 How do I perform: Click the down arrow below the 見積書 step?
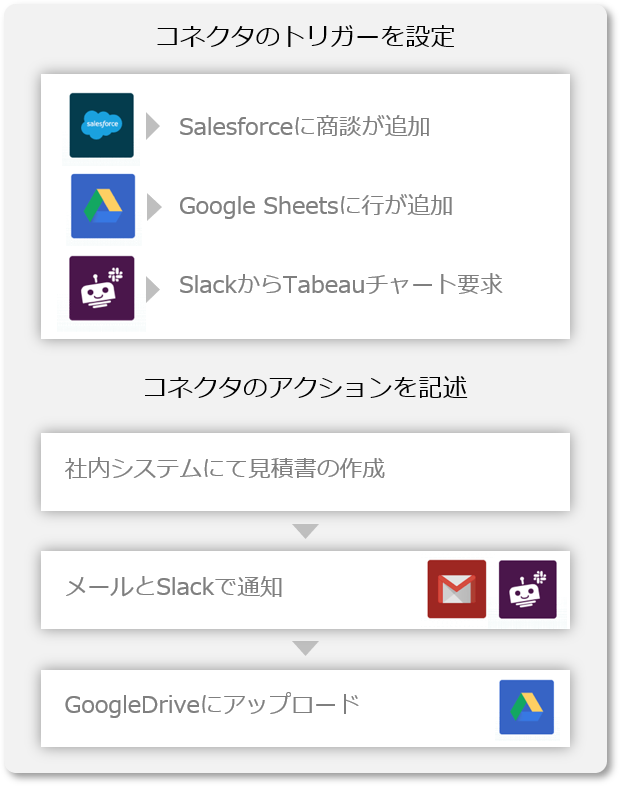tap(306, 531)
